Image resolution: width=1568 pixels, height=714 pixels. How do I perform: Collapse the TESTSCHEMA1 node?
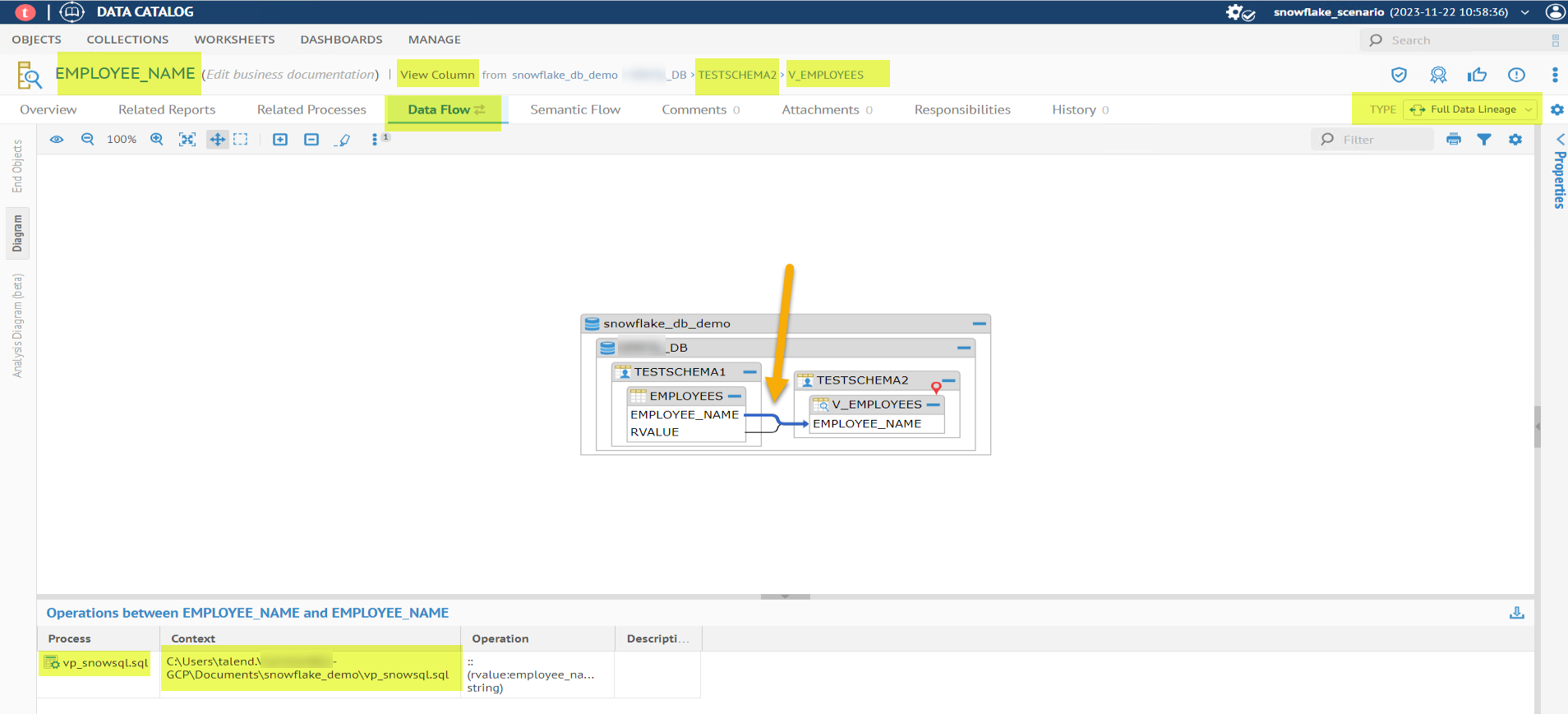pyautogui.click(x=749, y=372)
